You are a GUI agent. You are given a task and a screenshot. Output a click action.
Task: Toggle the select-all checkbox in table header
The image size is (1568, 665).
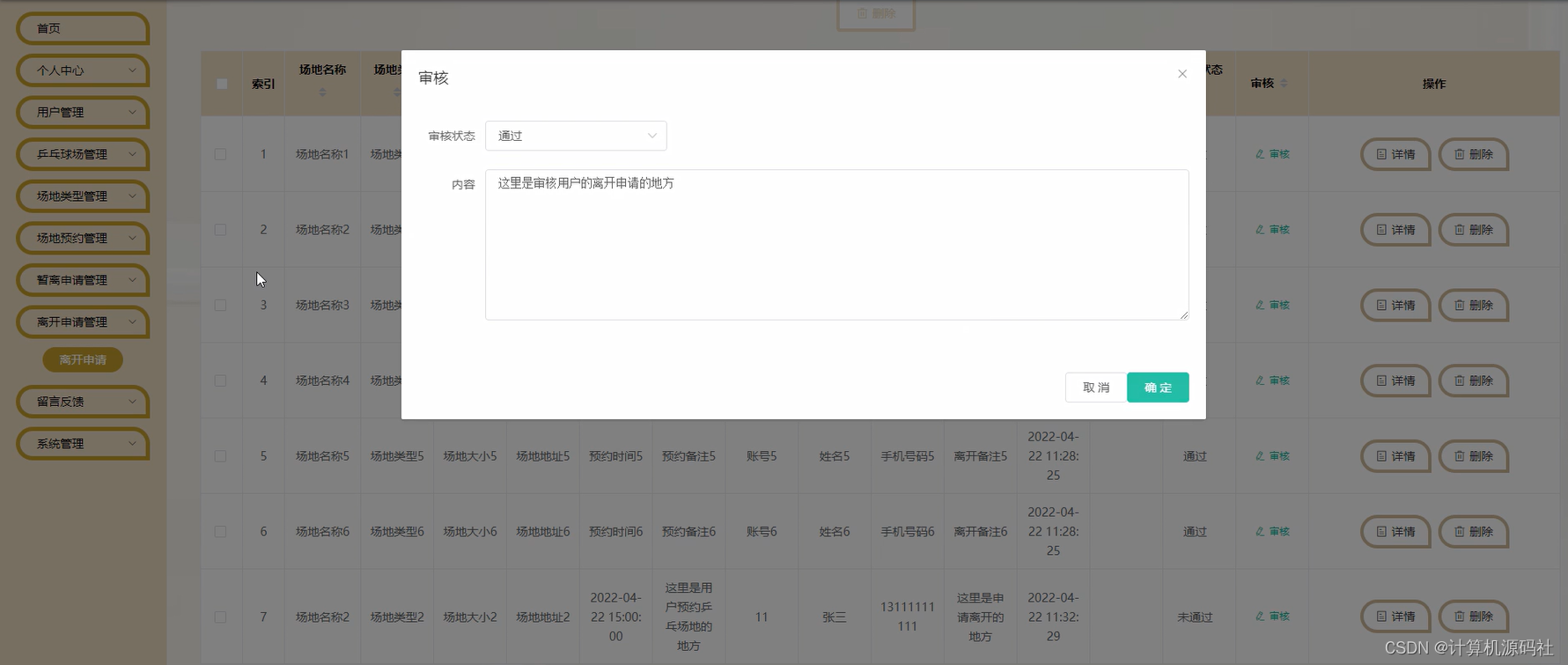pyautogui.click(x=222, y=84)
